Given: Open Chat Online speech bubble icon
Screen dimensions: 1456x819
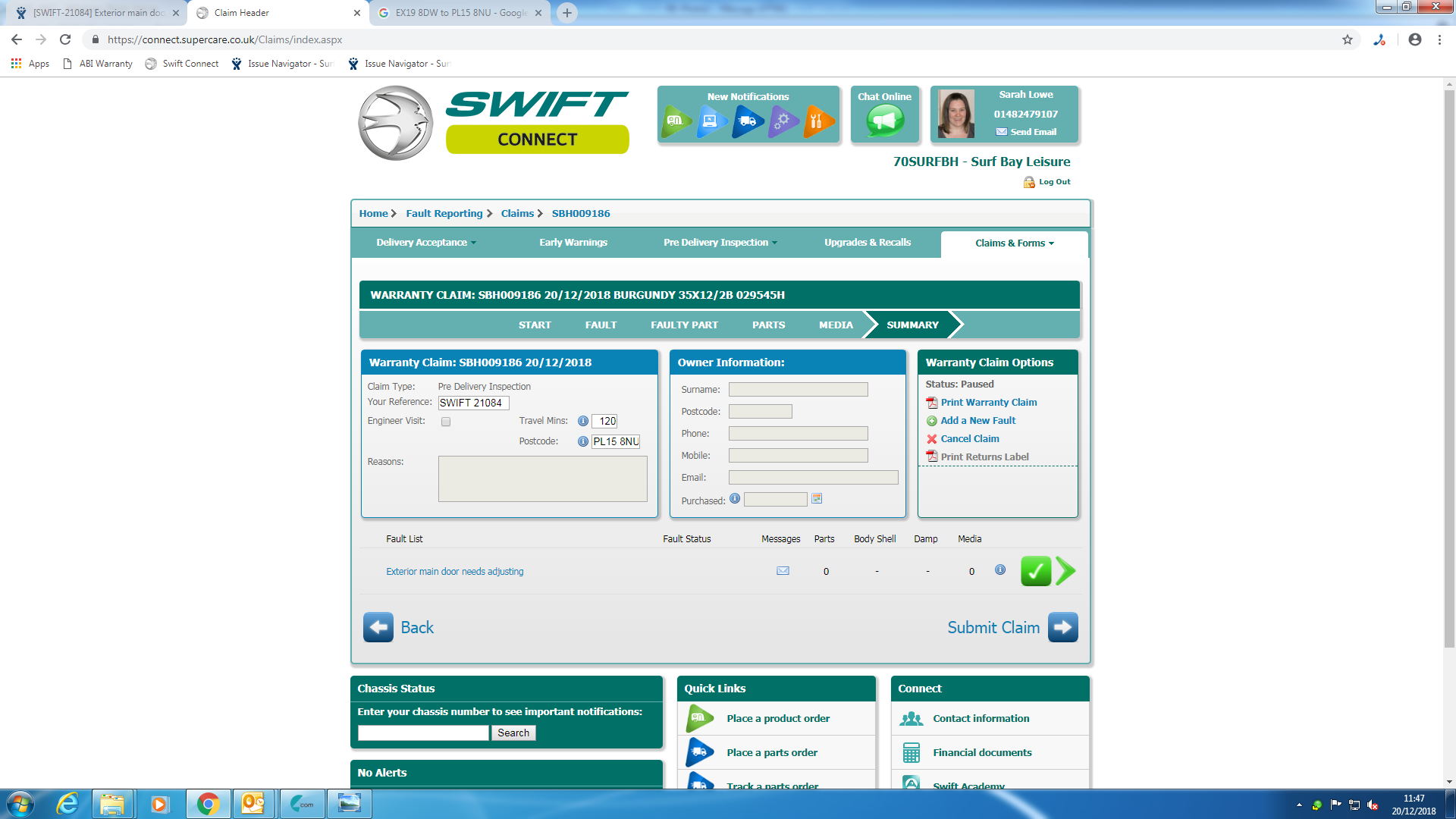Looking at the screenshot, I should point(885,121).
